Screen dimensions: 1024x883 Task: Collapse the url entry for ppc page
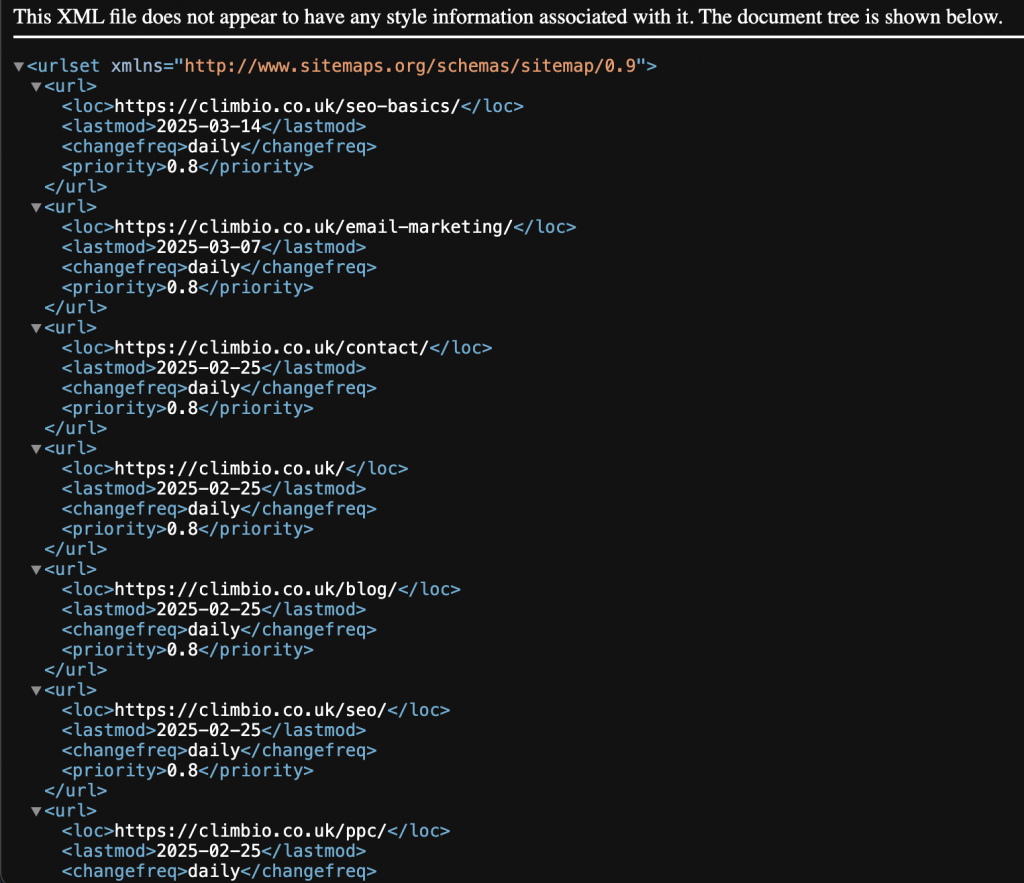[x=36, y=811]
